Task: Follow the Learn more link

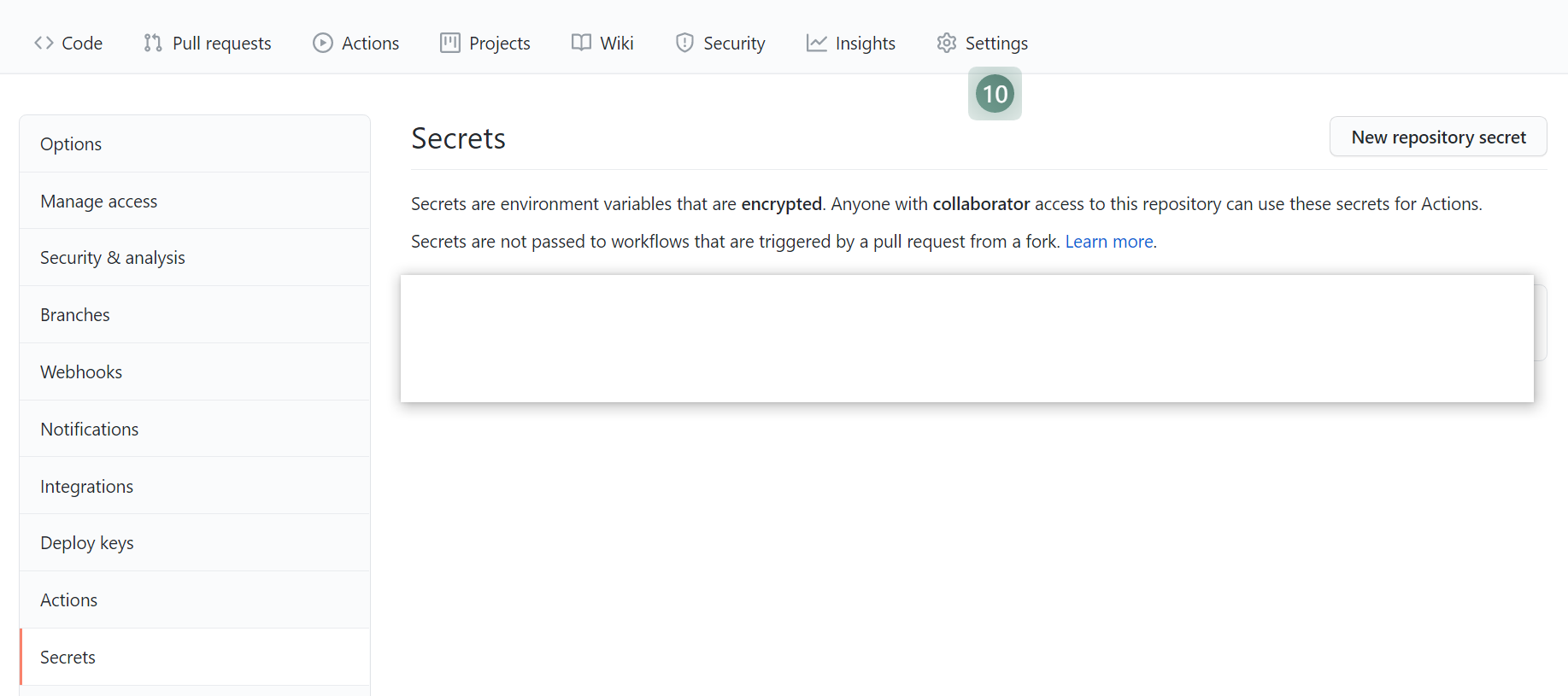Action: click(x=1109, y=242)
